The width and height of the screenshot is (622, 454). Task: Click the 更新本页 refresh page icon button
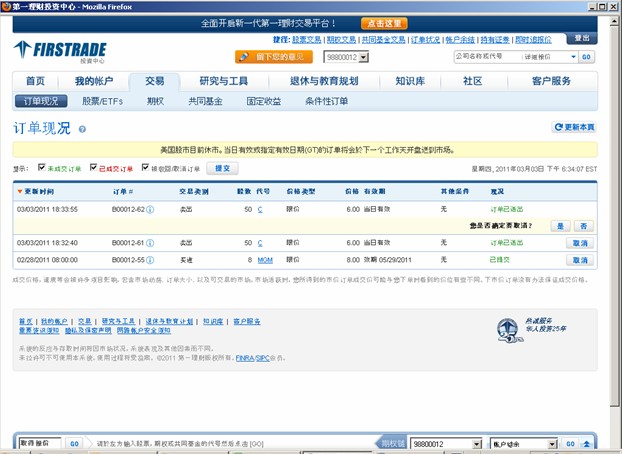[x=574, y=127]
